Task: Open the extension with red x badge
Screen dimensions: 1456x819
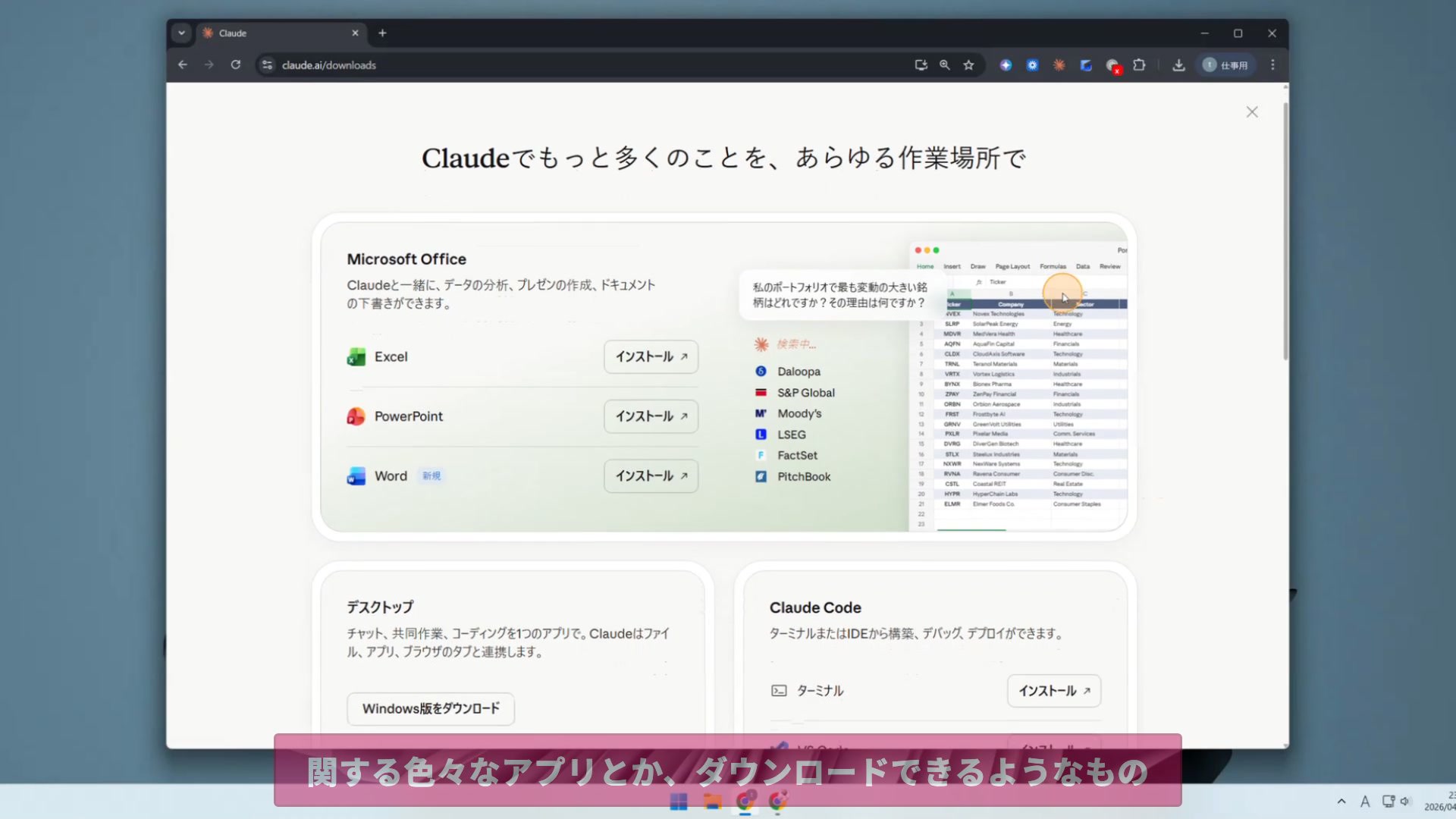Action: click(1112, 66)
